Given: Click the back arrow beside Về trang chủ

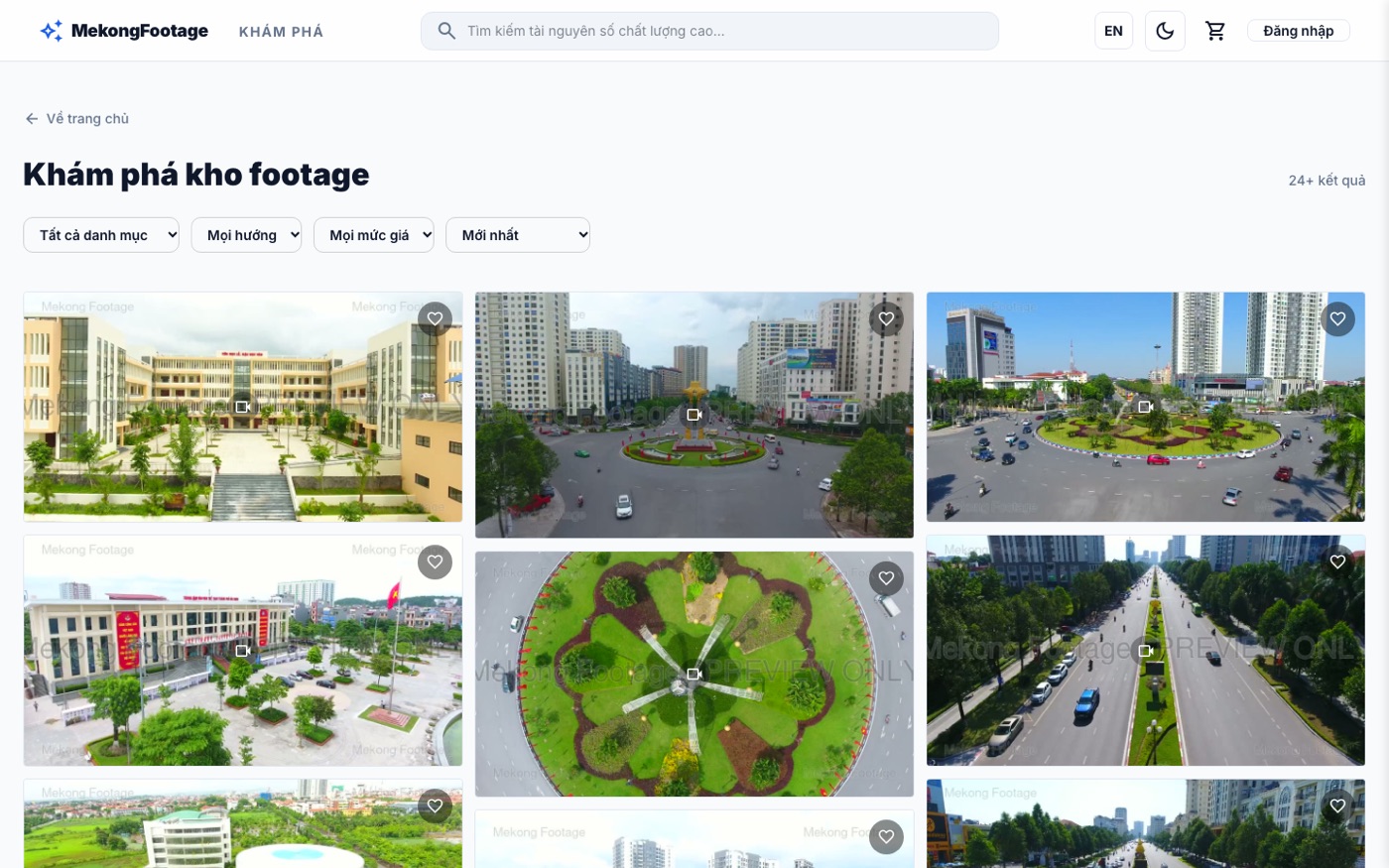Looking at the screenshot, I should pyautogui.click(x=32, y=119).
